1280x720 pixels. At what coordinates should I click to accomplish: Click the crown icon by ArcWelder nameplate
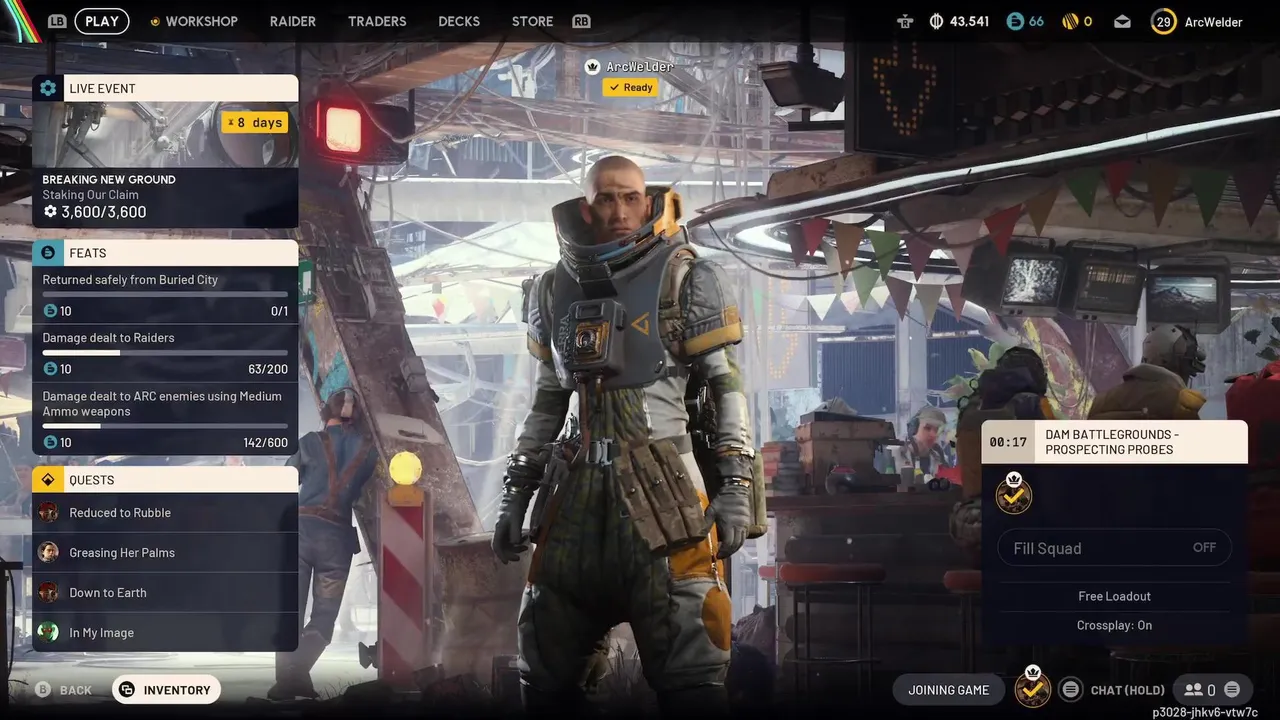592,66
